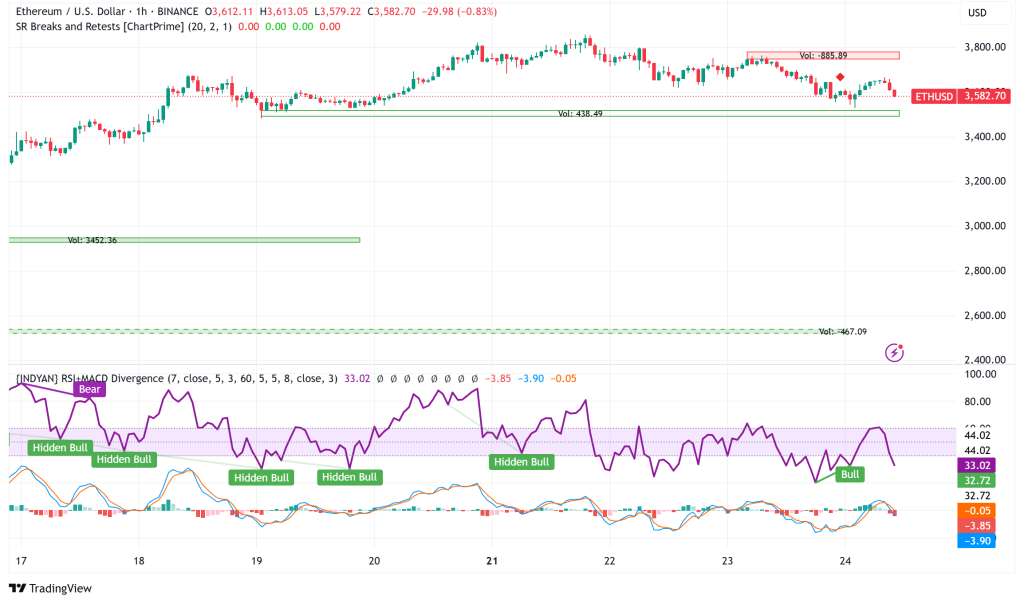Image resolution: width=1024 pixels, height=604 pixels.
Task: Click the red ETHUSD price tag label
Action: click(932, 98)
